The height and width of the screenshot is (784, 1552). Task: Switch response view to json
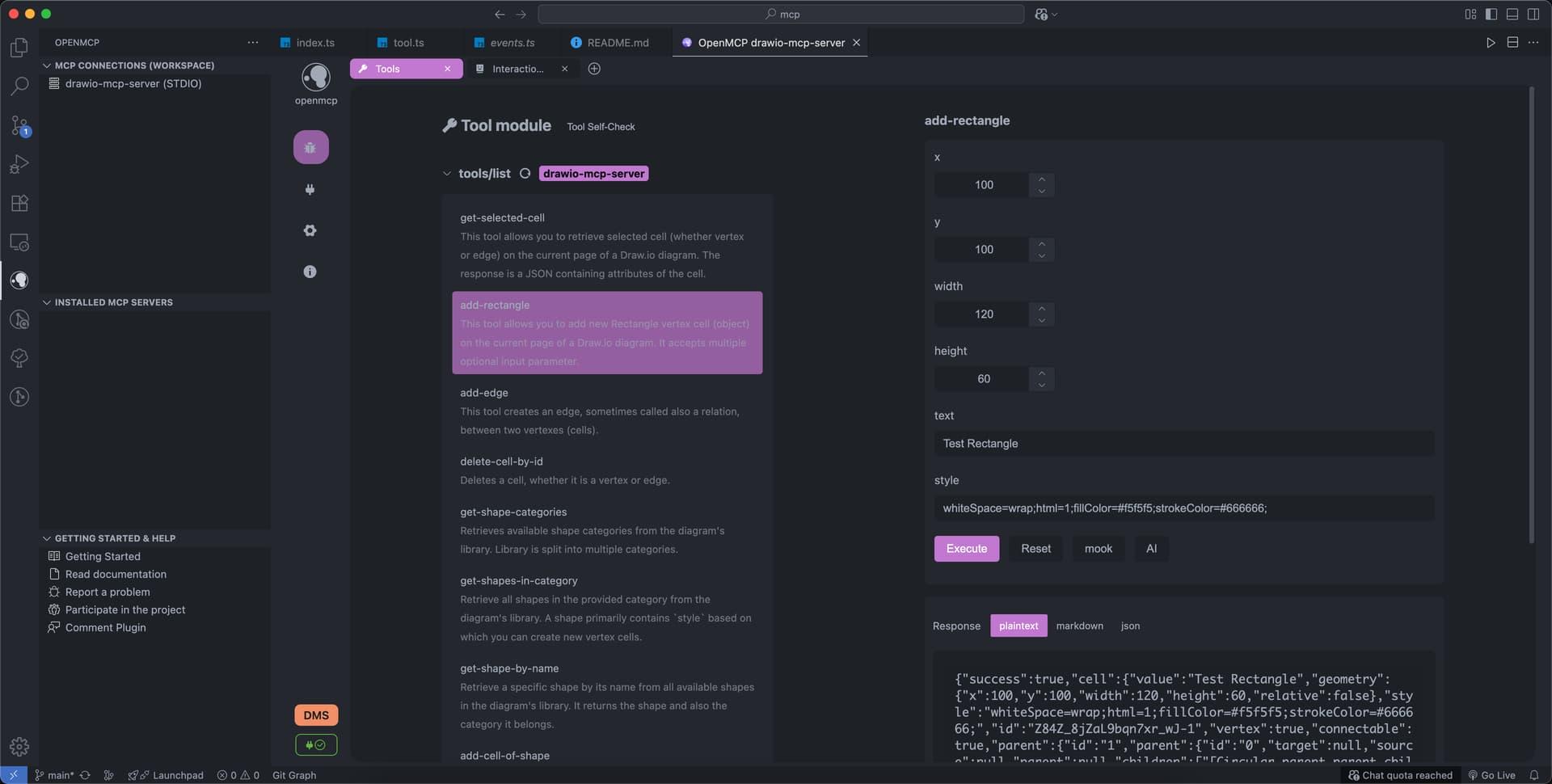click(1129, 625)
